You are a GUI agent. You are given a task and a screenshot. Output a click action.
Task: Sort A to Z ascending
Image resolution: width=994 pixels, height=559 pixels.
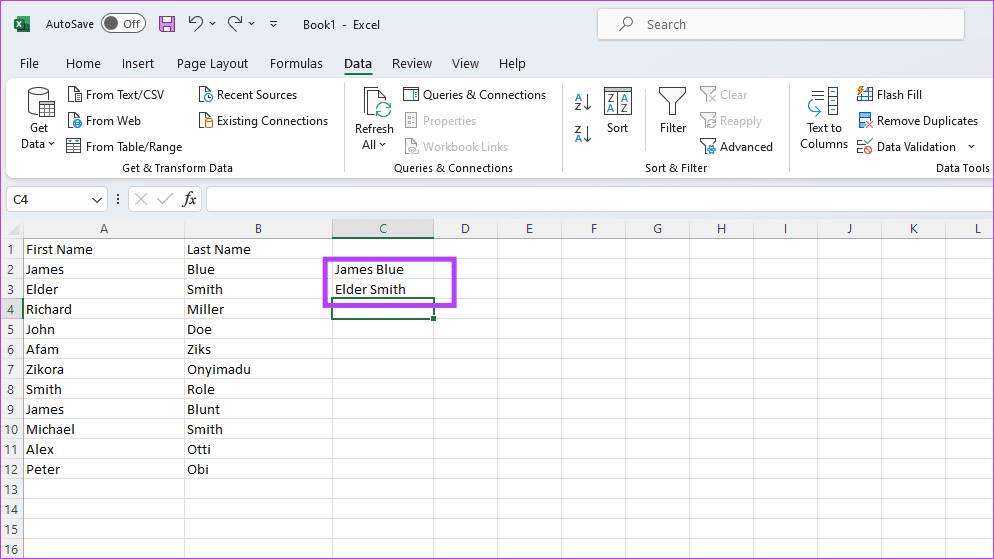tap(583, 101)
